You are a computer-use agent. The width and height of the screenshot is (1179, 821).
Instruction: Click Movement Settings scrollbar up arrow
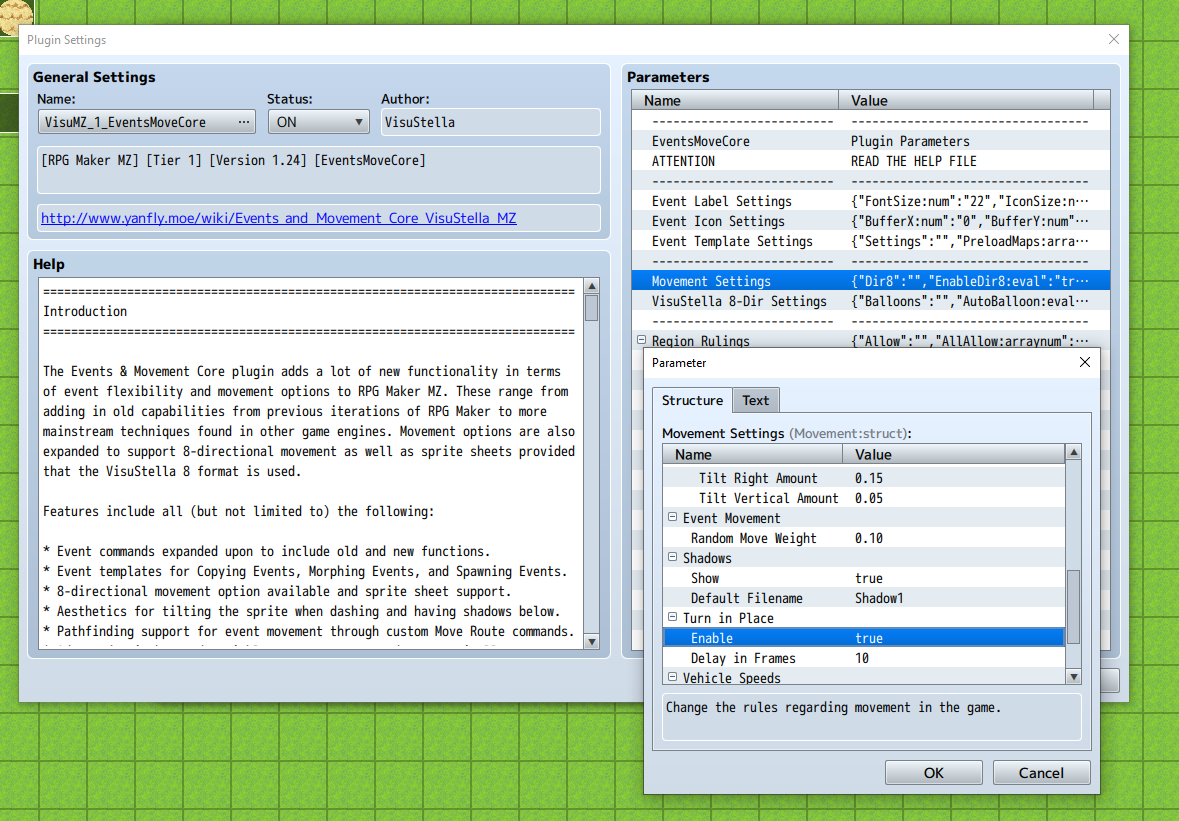(1074, 452)
